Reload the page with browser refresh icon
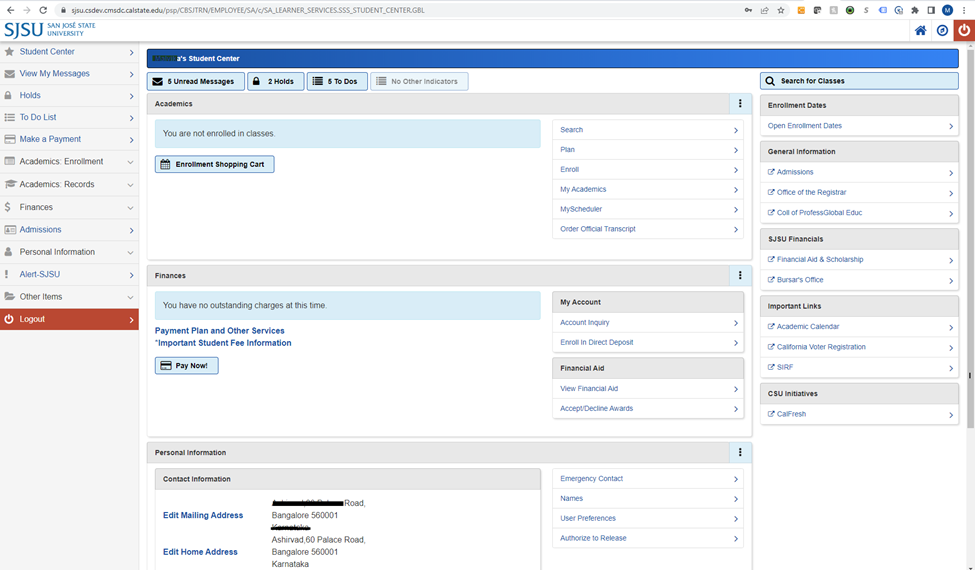 43,10
